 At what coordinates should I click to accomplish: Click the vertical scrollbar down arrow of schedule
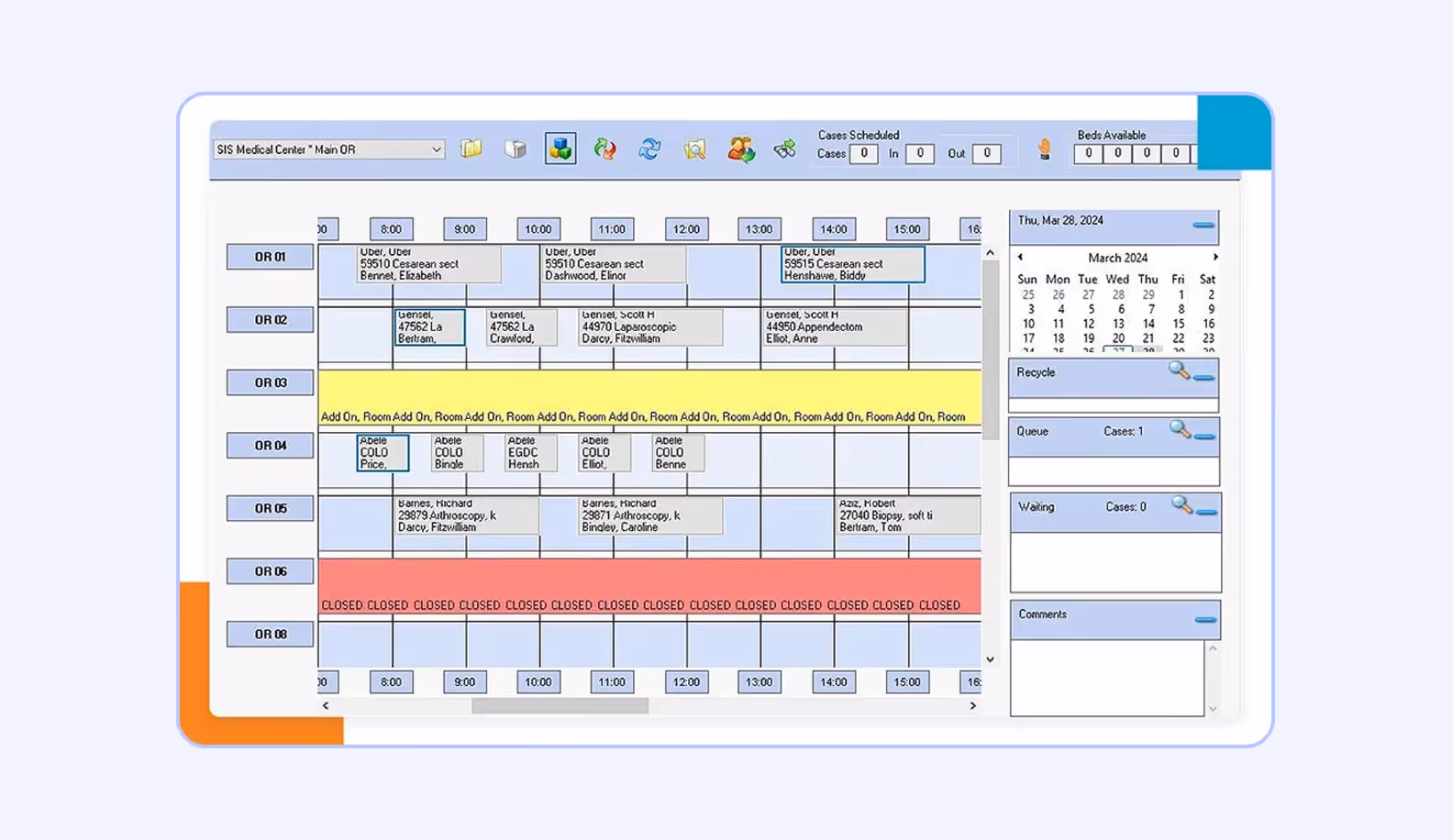(990, 659)
